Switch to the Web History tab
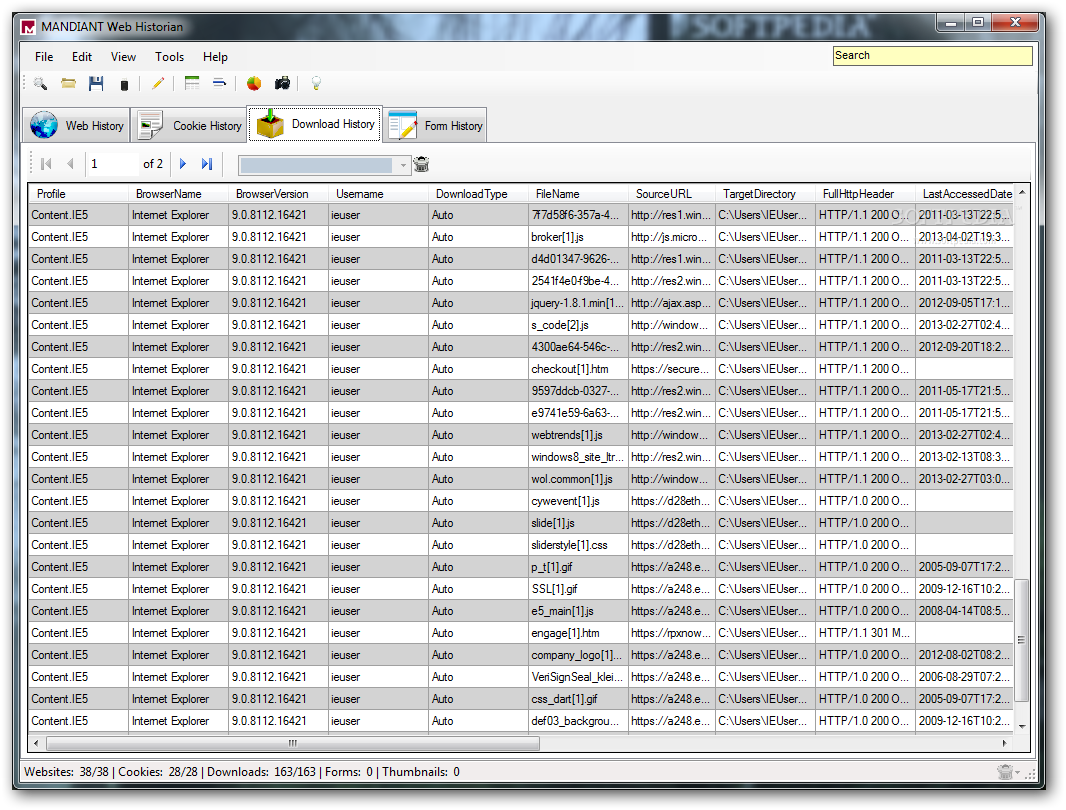The image size is (1066, 810). [77, 126]
